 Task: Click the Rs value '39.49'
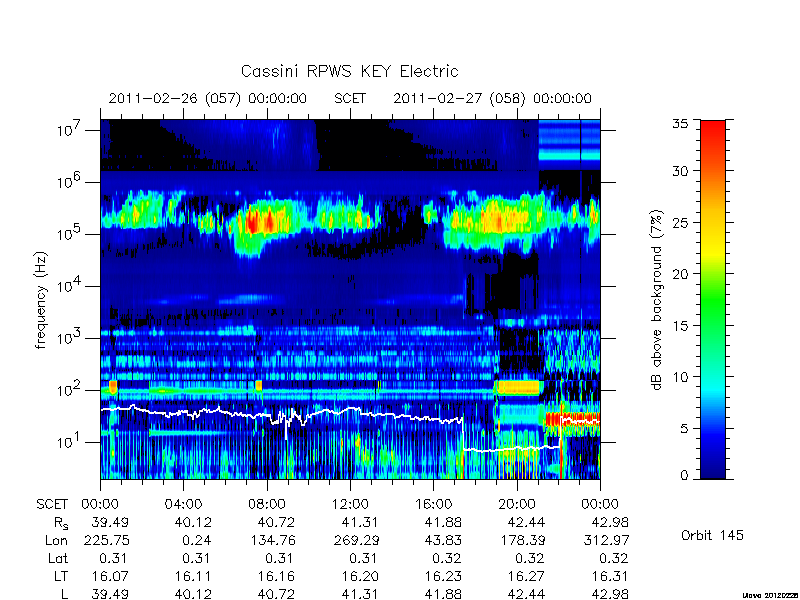110,522
